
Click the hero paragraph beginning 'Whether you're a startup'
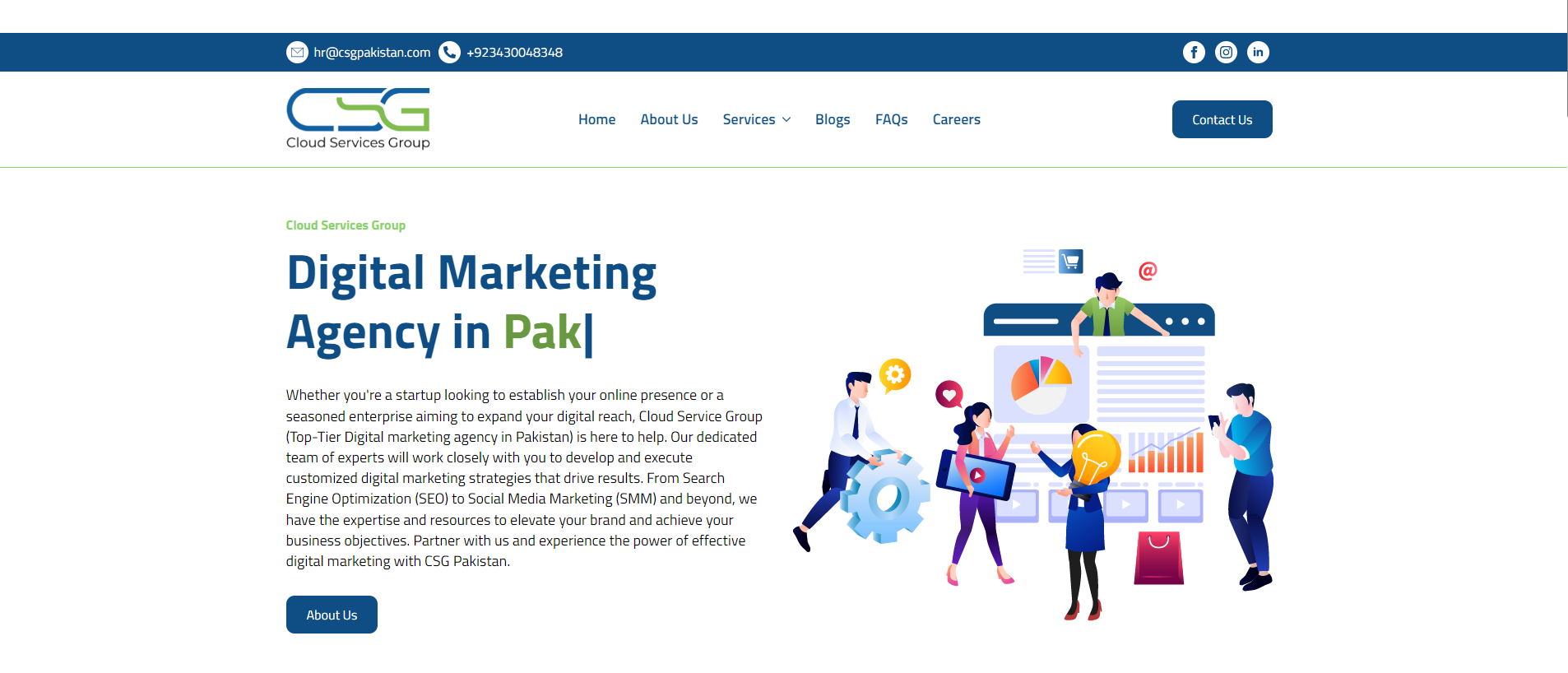[x=524, y=478]
